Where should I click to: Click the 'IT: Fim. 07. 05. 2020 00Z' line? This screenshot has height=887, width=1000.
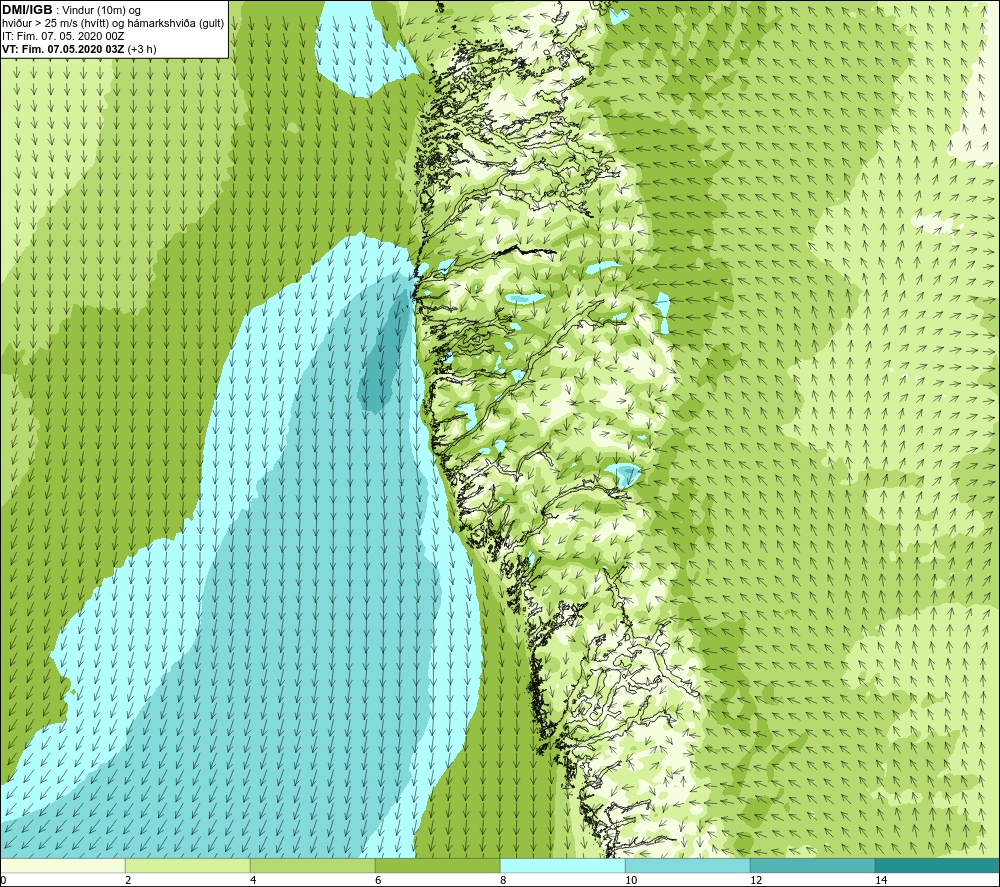63,36
